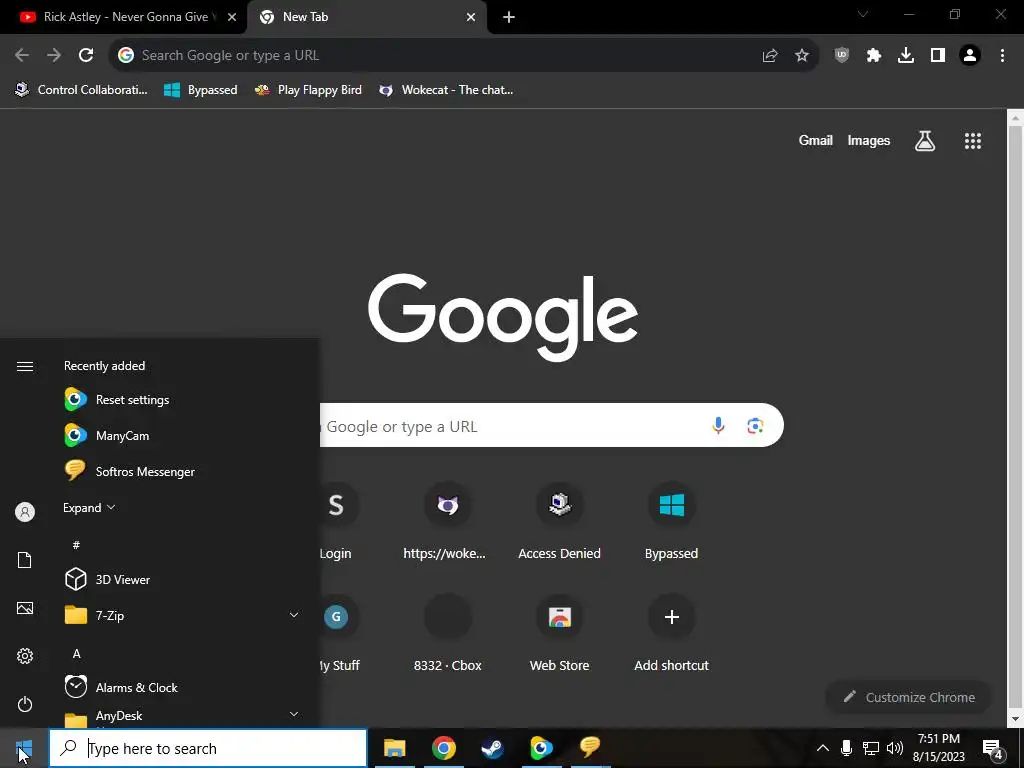
Task: Open ManyCam from the taskbar
Action: click(541, 748)
